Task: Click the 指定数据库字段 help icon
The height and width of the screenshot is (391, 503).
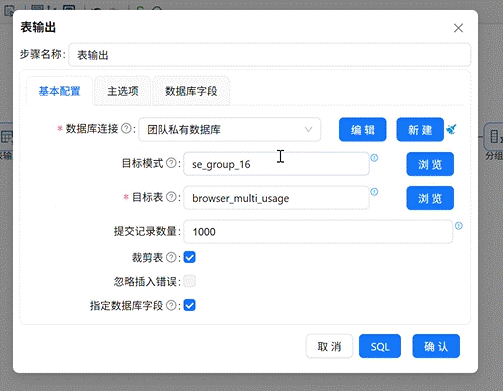Action: tap(171, 305)
